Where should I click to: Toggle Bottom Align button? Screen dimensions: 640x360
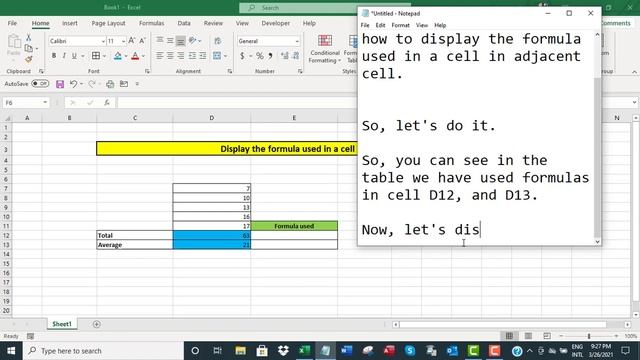(x=180, y=41)
